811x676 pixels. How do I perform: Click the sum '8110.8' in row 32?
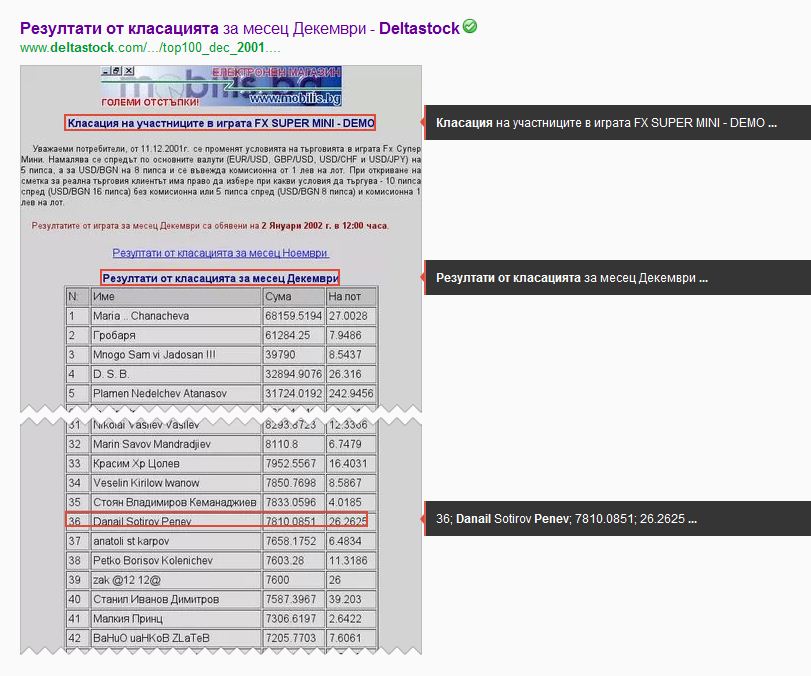point(282,444)
